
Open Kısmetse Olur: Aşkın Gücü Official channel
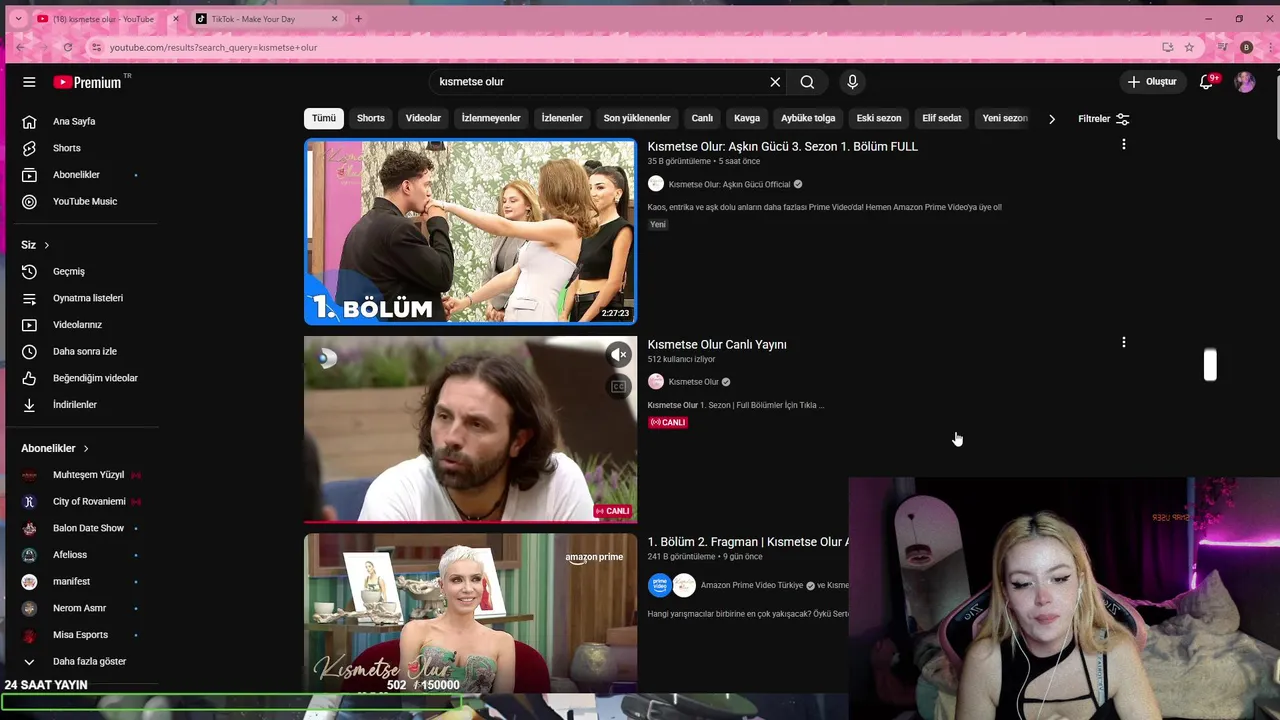click(x=729, y=184)
